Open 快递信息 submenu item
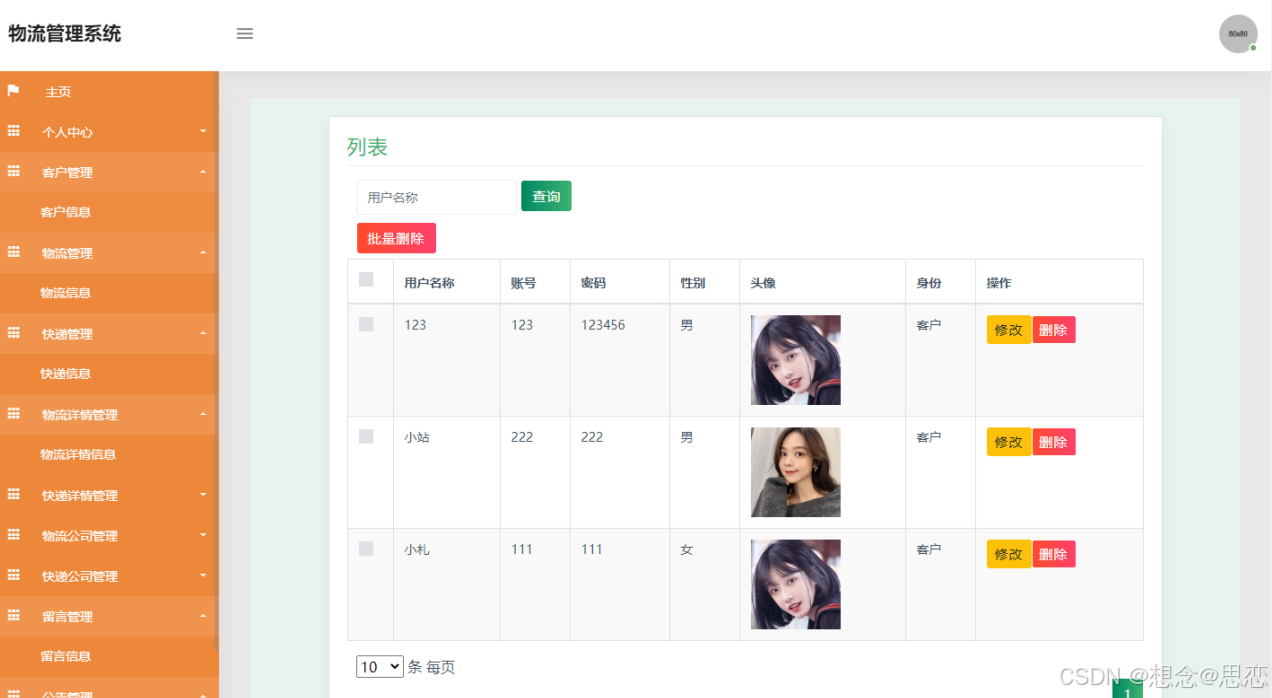This screenshot has height=698, width=1272. tap(66, 374)
